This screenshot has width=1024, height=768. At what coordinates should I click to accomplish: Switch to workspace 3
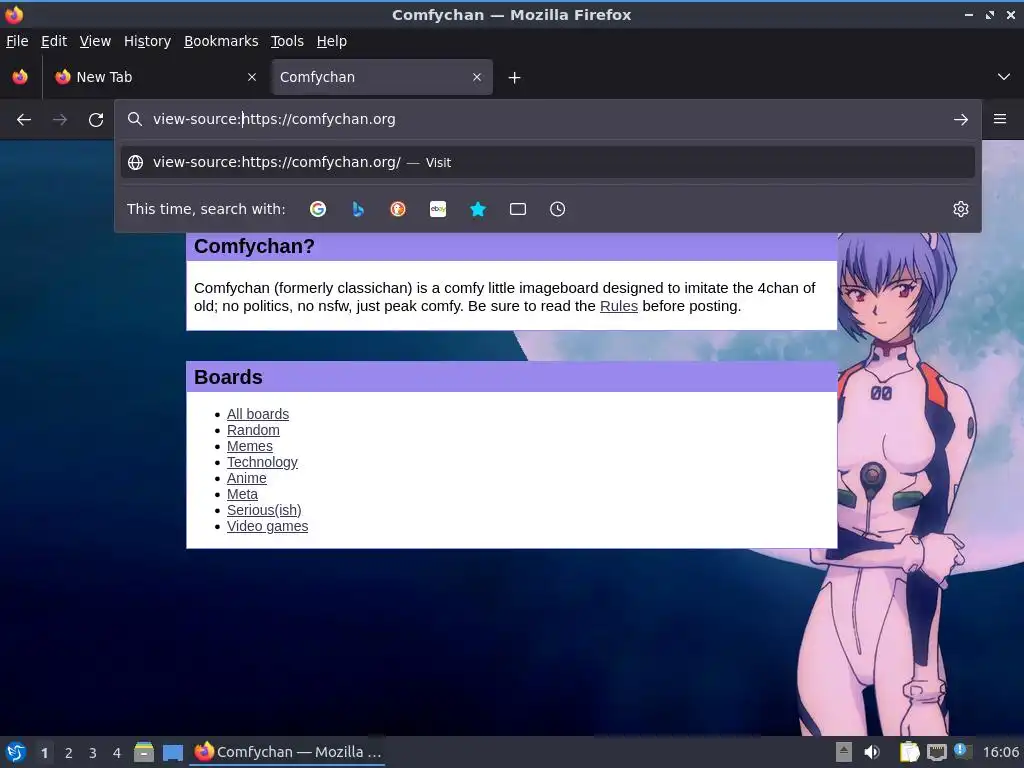pyautogui.click(x=93, y=753)
